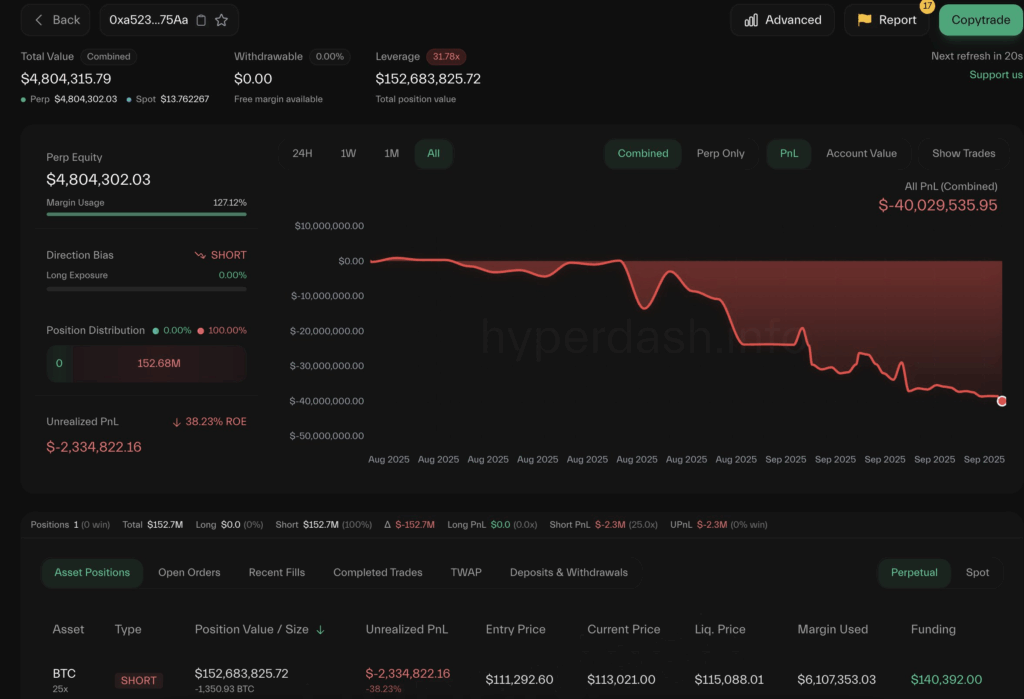Open the Support us link
Viewport: 1024px width, 699px height.
click(x=995, y=74)
